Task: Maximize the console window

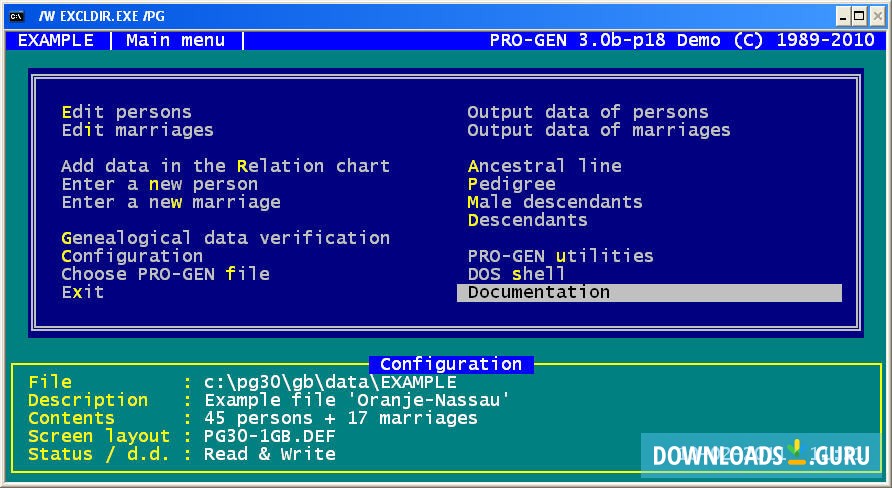Action: [859, 16]
